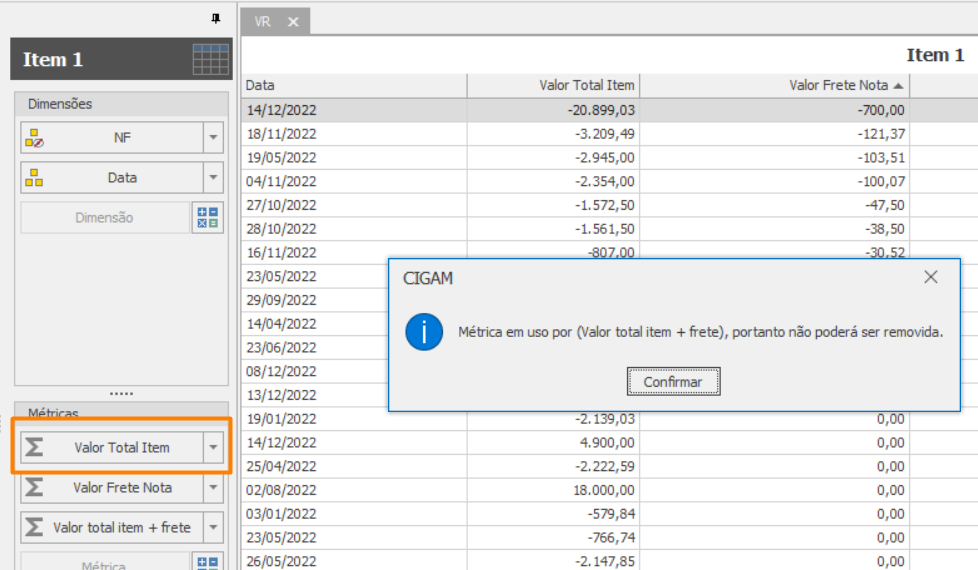Click the freight value -121,37
This screenshot has height=570, width=978.
click(881, 134)
